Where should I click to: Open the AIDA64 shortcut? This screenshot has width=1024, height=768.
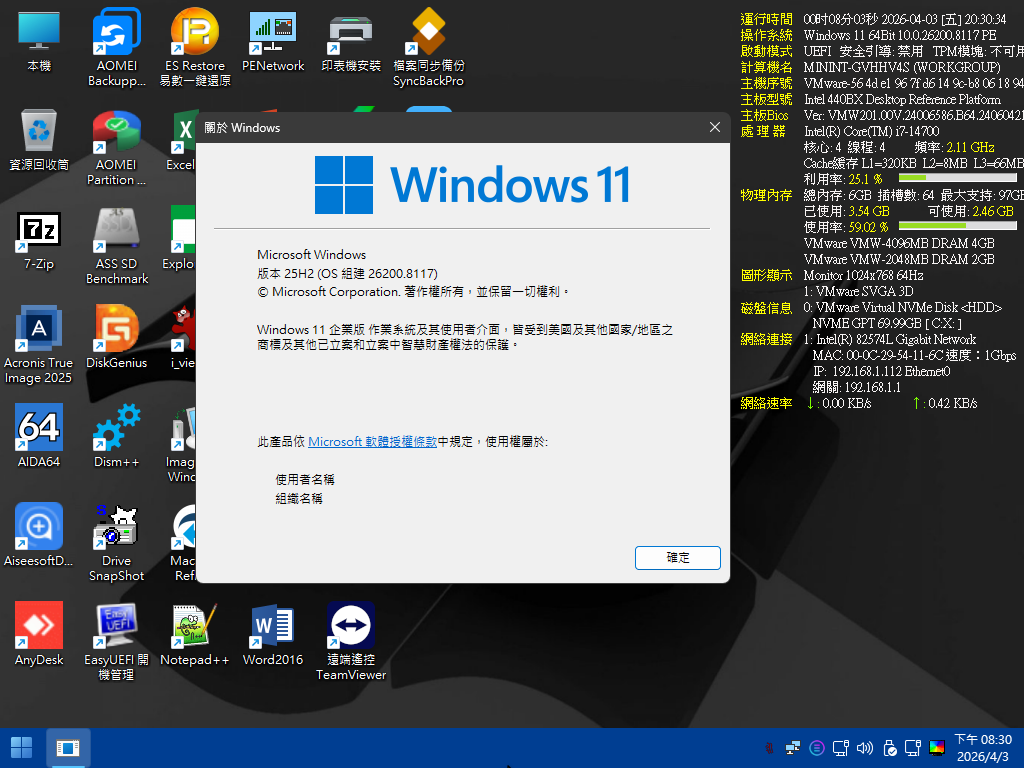tap(39, 430)
